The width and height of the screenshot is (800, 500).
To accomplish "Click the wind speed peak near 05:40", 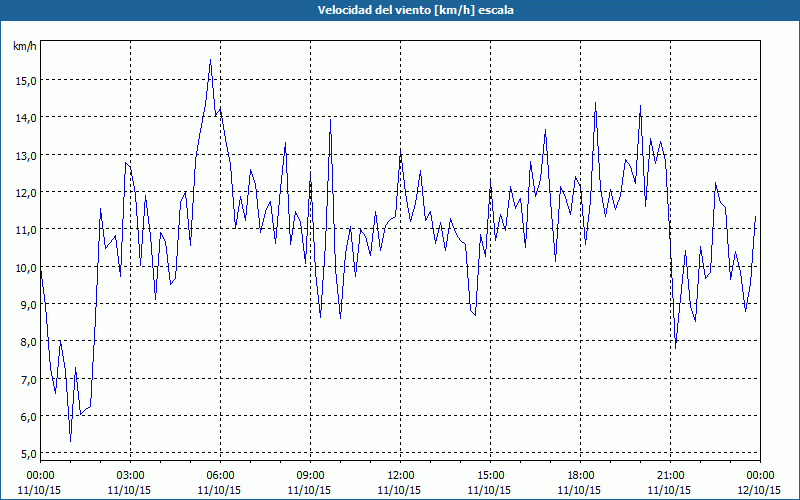I will (x=210, y=60).
